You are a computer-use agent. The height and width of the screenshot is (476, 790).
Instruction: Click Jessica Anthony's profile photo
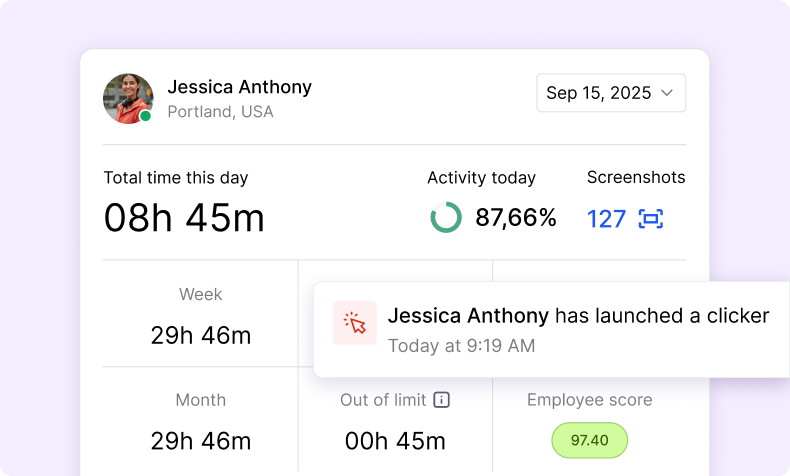128,98
